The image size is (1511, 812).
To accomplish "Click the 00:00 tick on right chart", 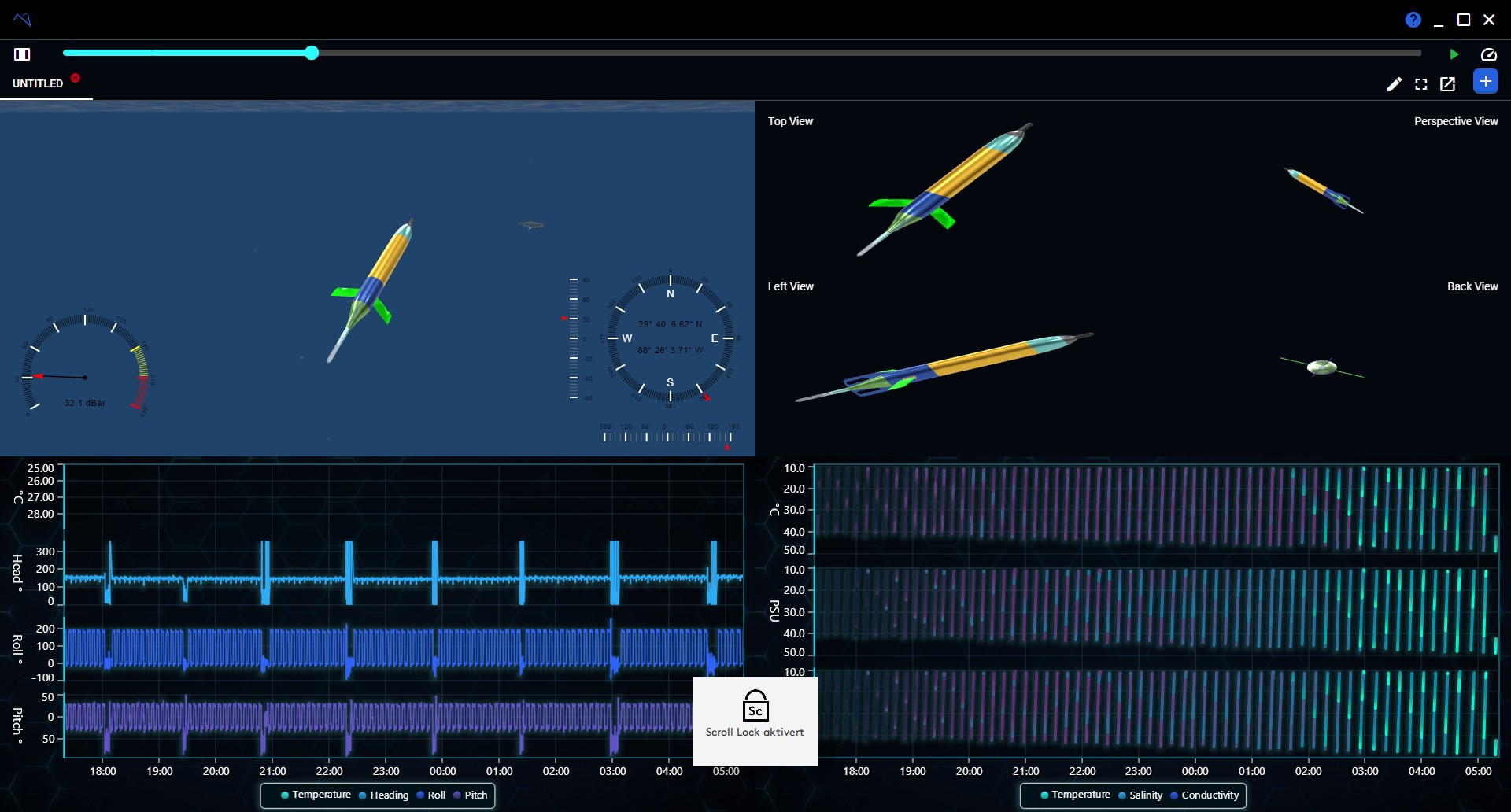I will [1195, 771].
